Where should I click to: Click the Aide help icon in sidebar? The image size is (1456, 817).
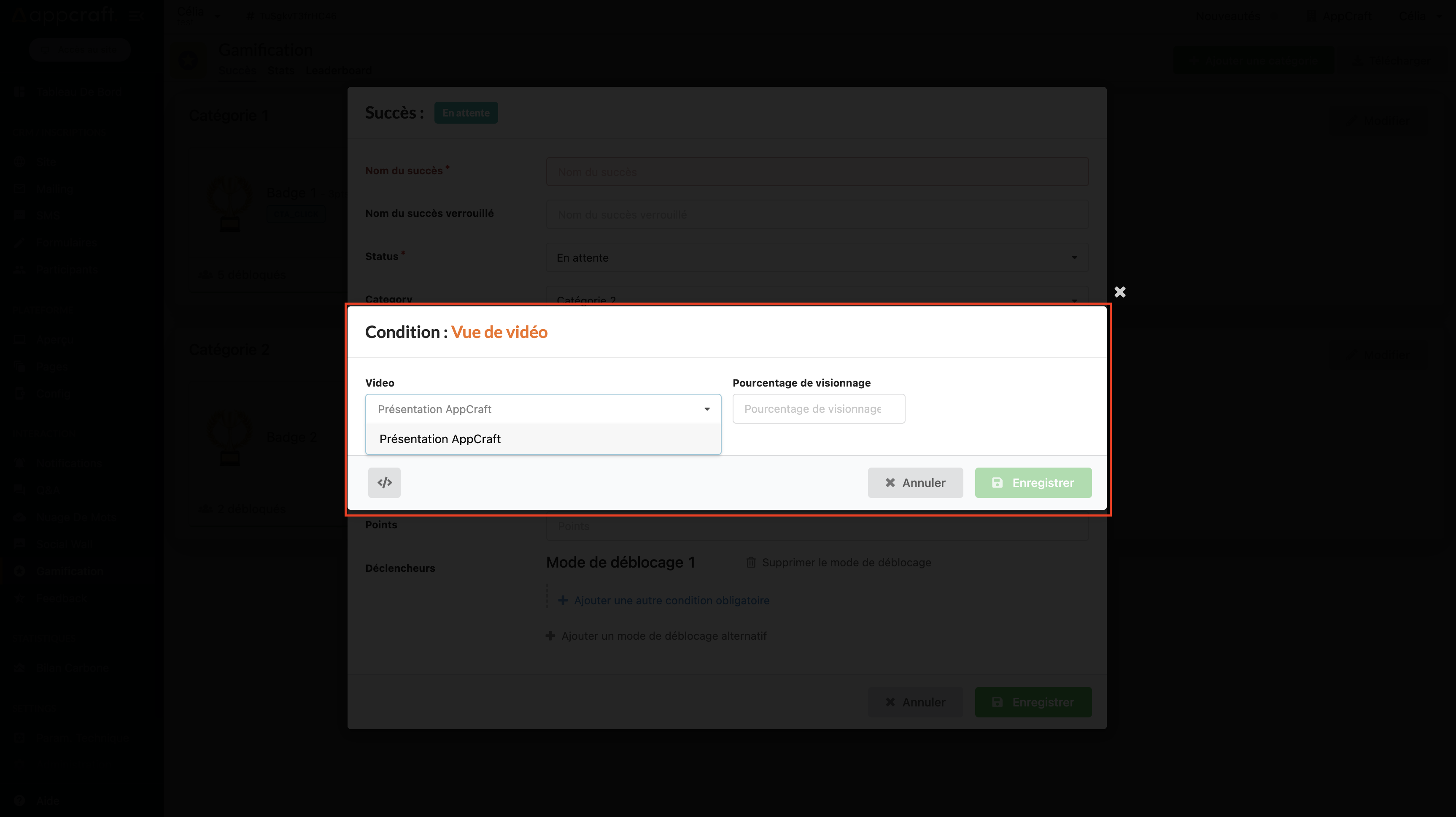point(20,801)
